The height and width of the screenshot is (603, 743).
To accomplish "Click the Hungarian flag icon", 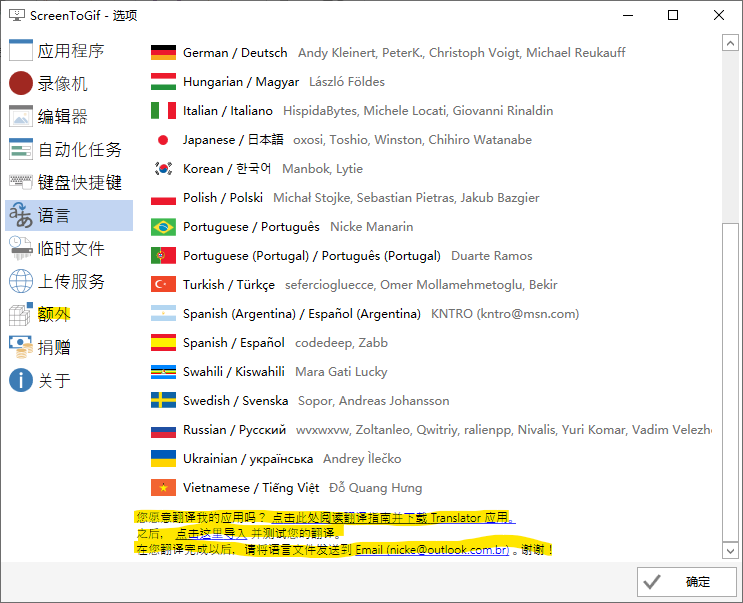I will pos(163,81).
